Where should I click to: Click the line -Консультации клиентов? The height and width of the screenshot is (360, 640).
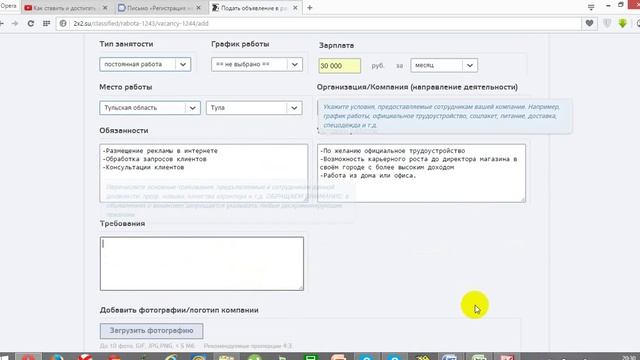143,167
